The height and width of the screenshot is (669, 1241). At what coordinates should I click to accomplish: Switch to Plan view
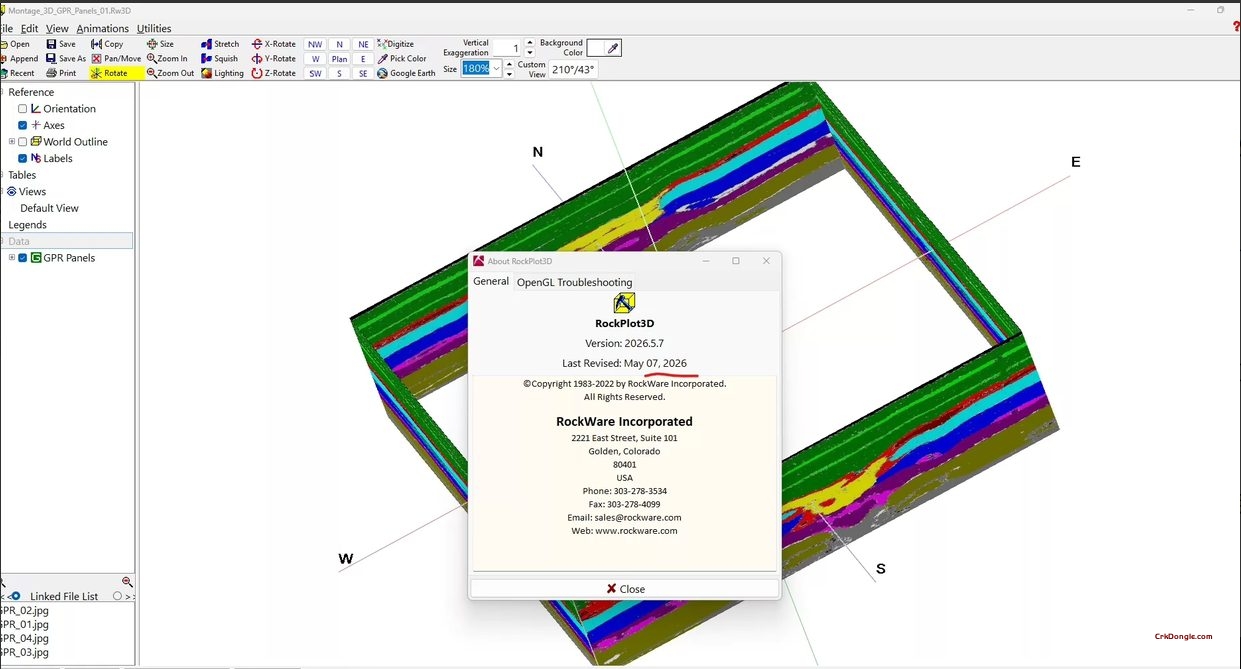point(339,59)
